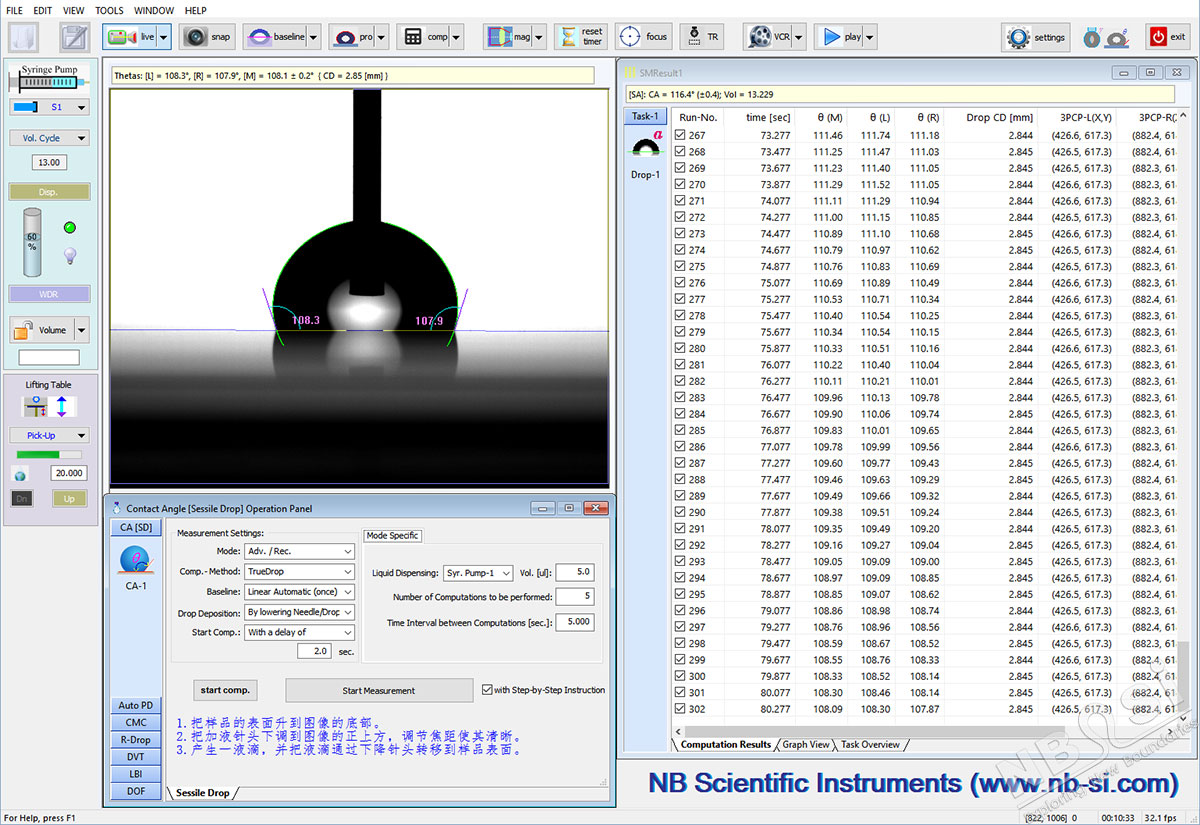1200x825 pixels.
Task: Click the baseline tool icon
Action: tap(258, 37)
